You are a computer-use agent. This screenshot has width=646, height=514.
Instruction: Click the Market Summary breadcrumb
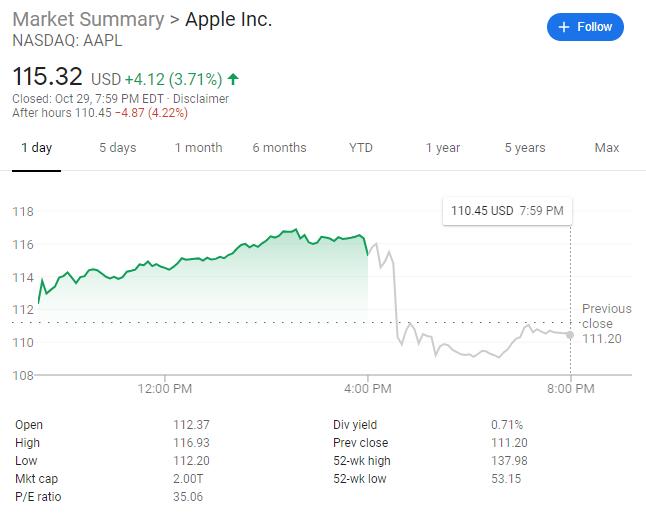tap(86, 20)
